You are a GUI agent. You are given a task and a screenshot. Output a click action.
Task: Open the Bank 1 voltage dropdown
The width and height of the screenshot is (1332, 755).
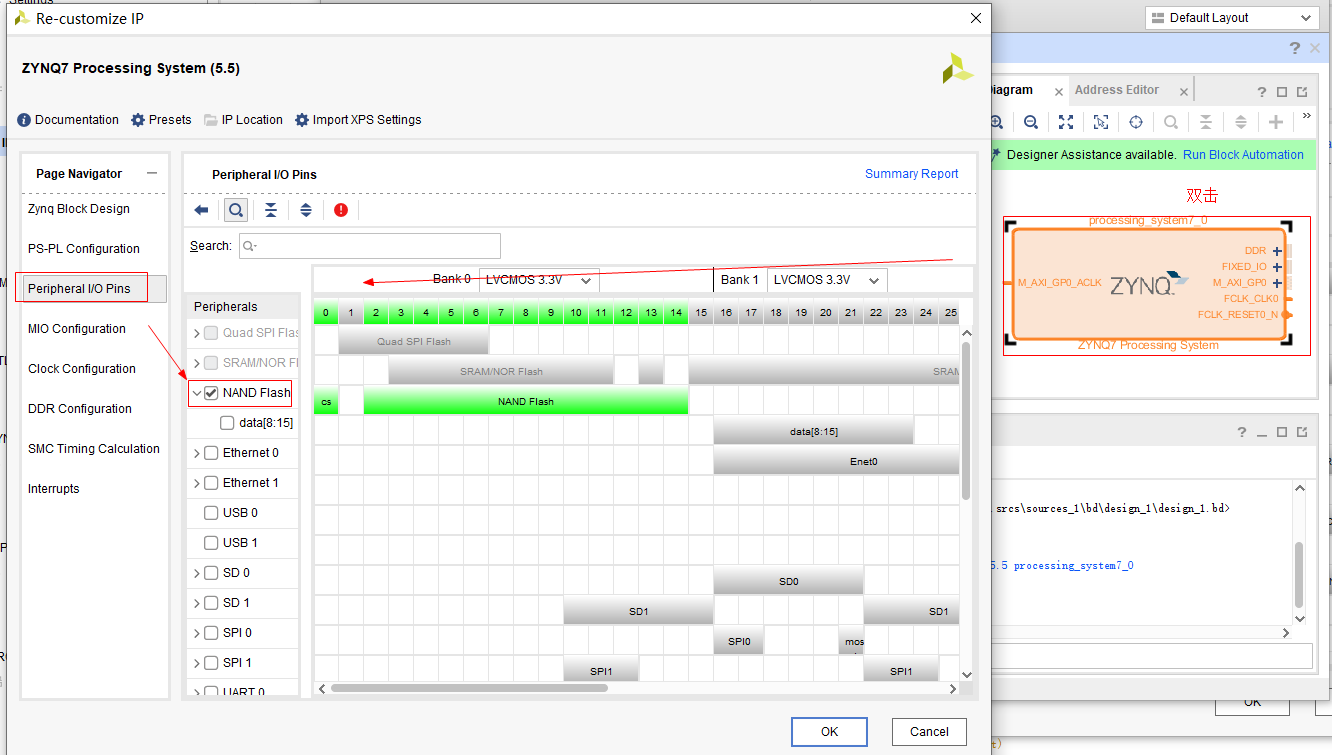coord(827,280)
